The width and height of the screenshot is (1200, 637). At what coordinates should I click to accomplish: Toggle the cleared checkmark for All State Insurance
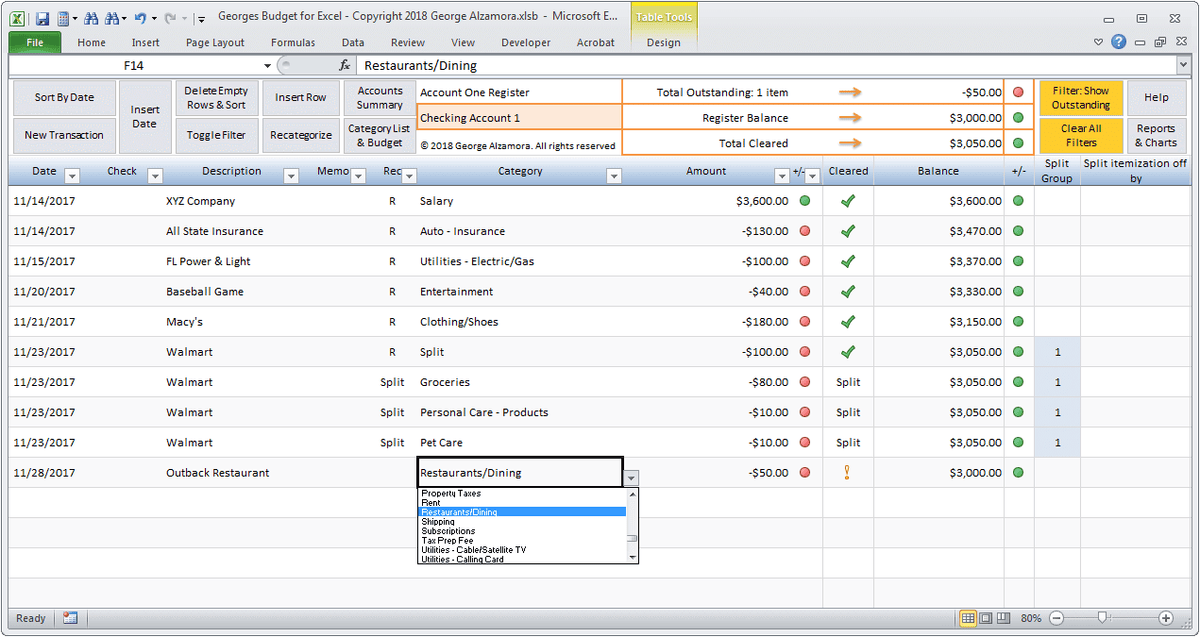[848, 231]
